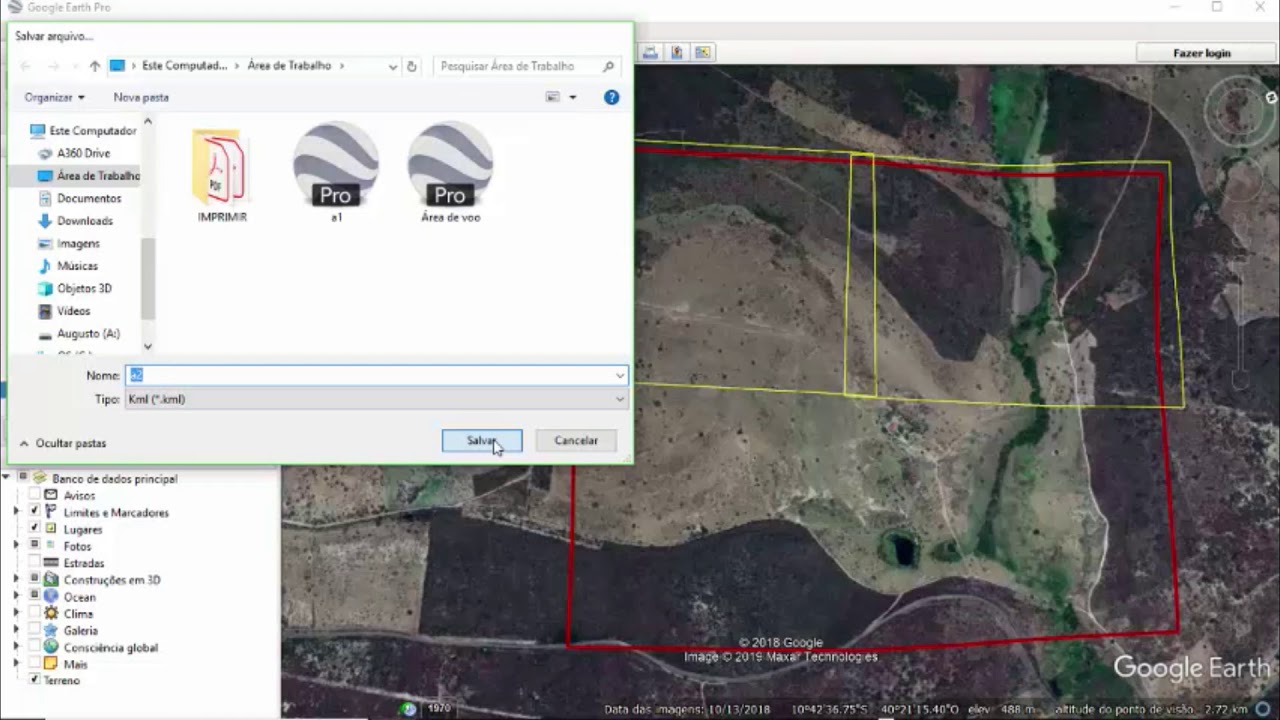Click the search magnifier icon
This screenshot has height=720, width=1280.
click(608, 66)
